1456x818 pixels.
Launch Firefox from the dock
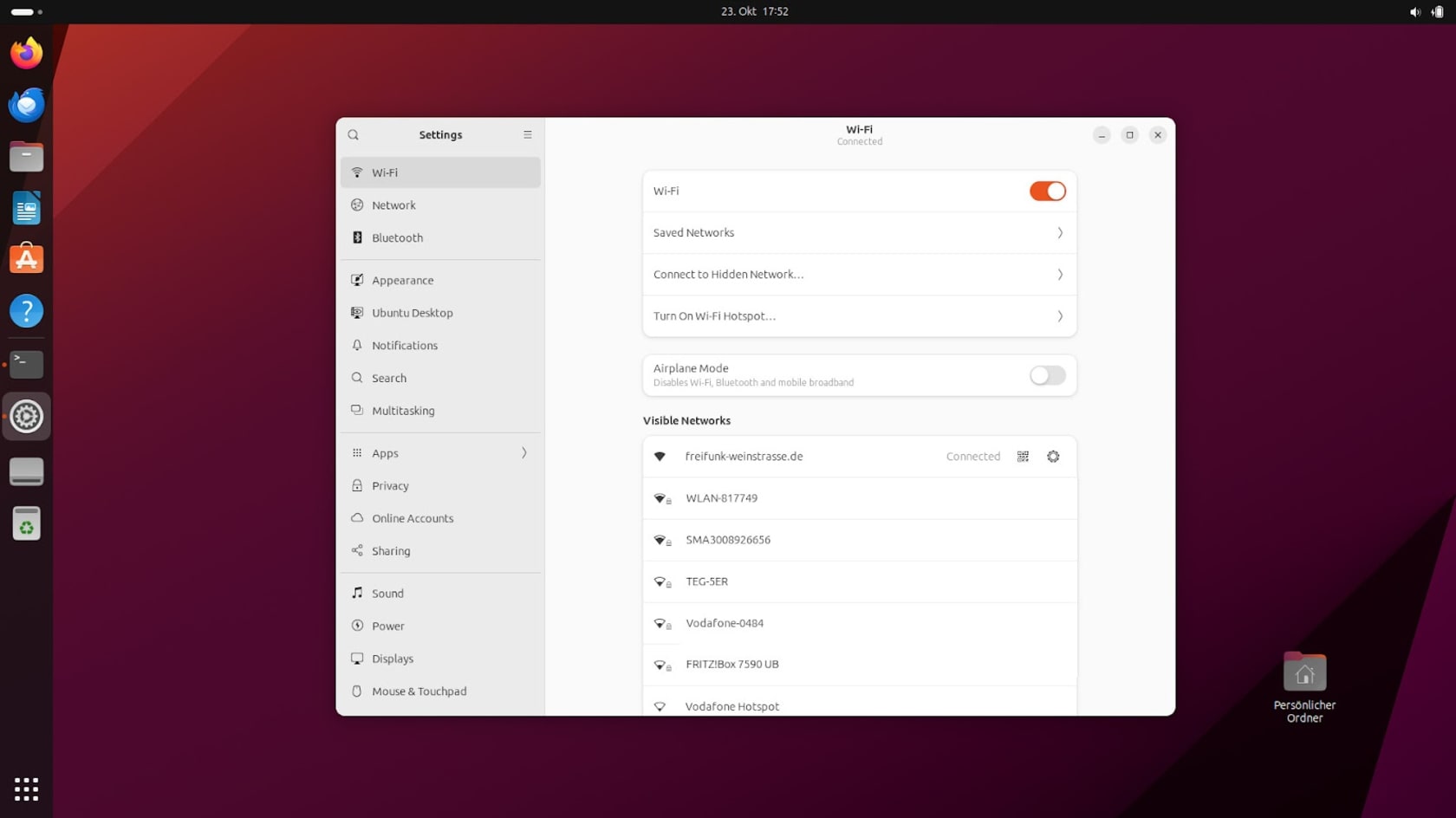[26, 54]
